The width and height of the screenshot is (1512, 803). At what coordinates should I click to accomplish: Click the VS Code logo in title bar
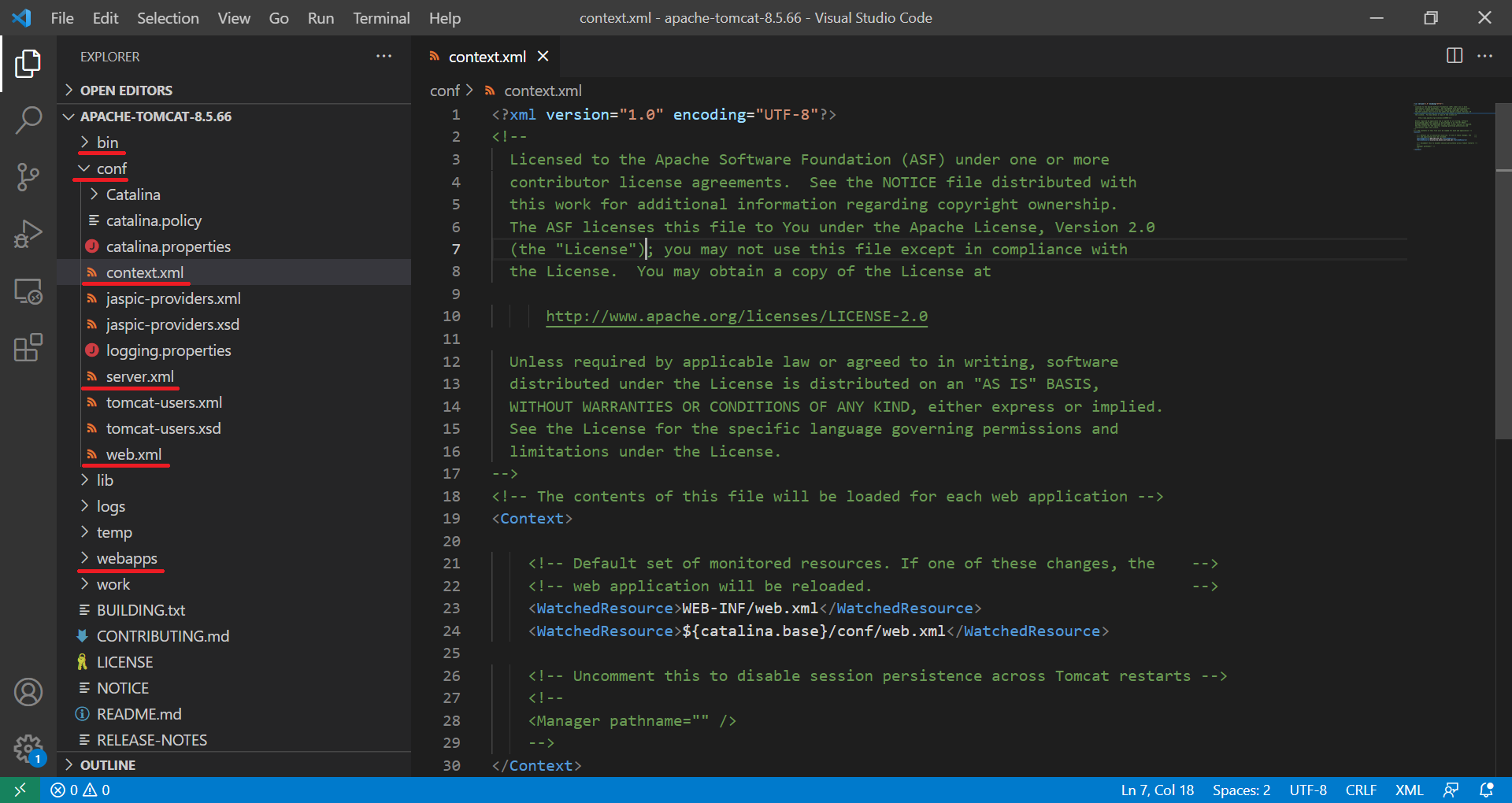[x=21, y=17]
